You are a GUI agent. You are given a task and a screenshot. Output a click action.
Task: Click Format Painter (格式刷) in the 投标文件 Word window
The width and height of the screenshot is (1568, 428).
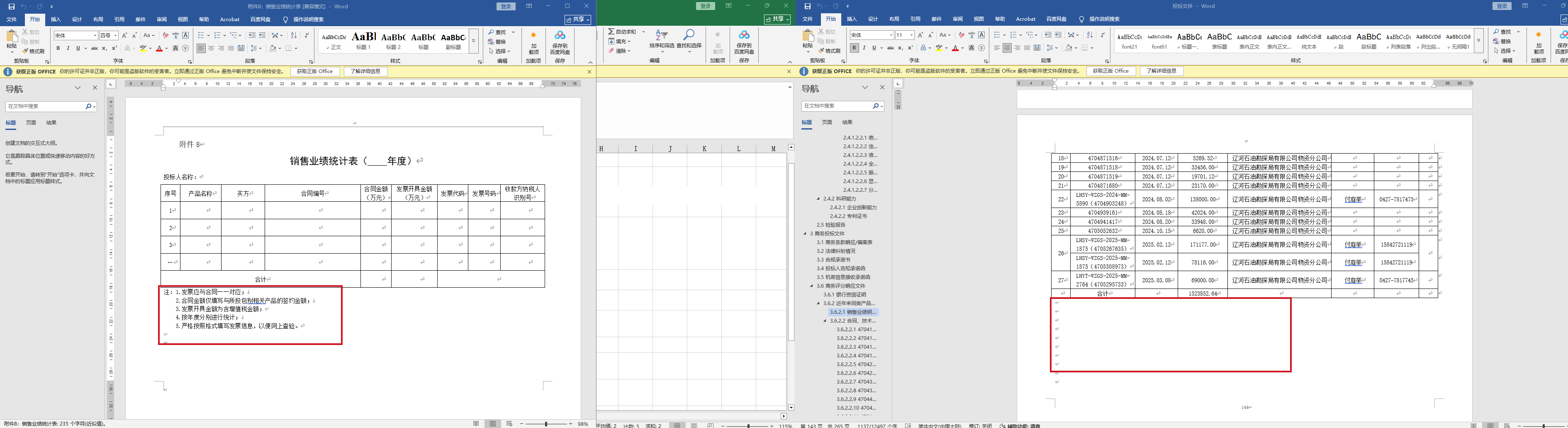click(x=830, y=51)
